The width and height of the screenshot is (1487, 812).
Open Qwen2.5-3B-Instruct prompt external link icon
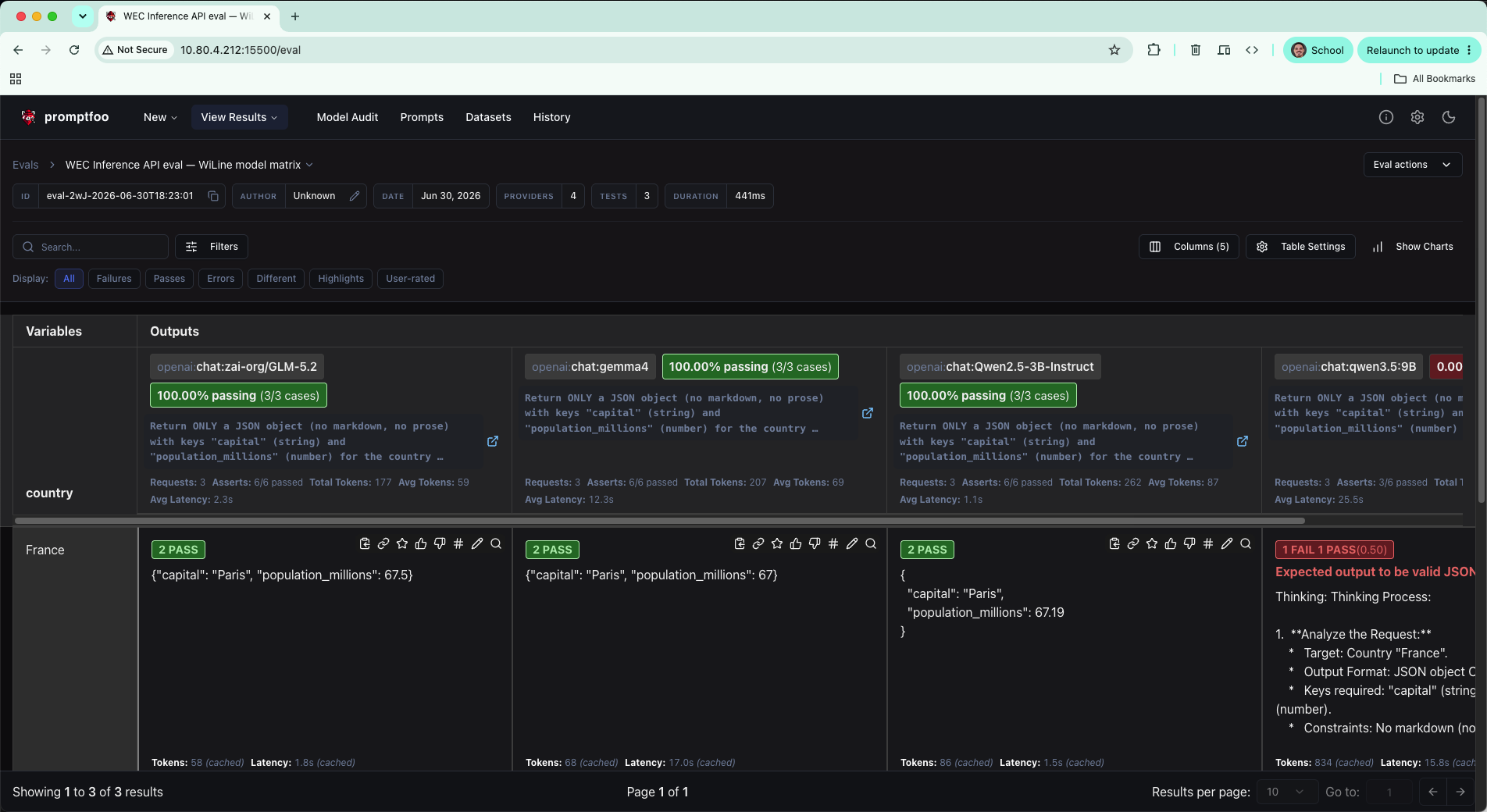(1243, 441)
